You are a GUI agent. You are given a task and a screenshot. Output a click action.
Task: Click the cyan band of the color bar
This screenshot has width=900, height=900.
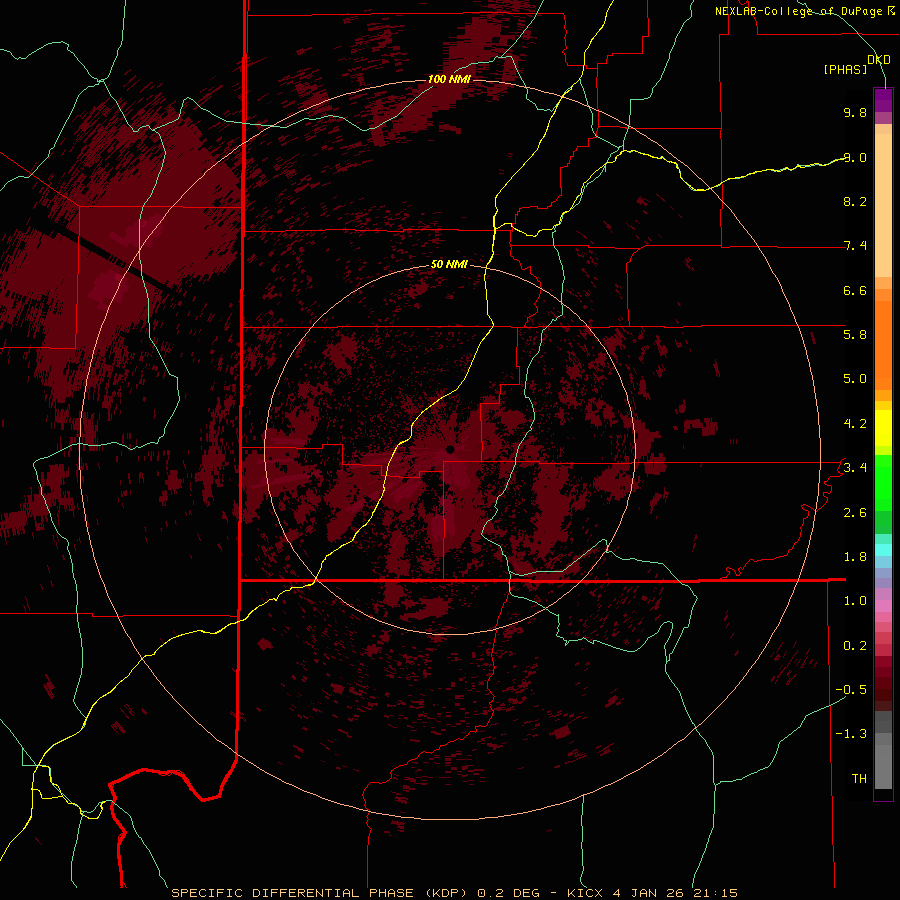[883, 550]
